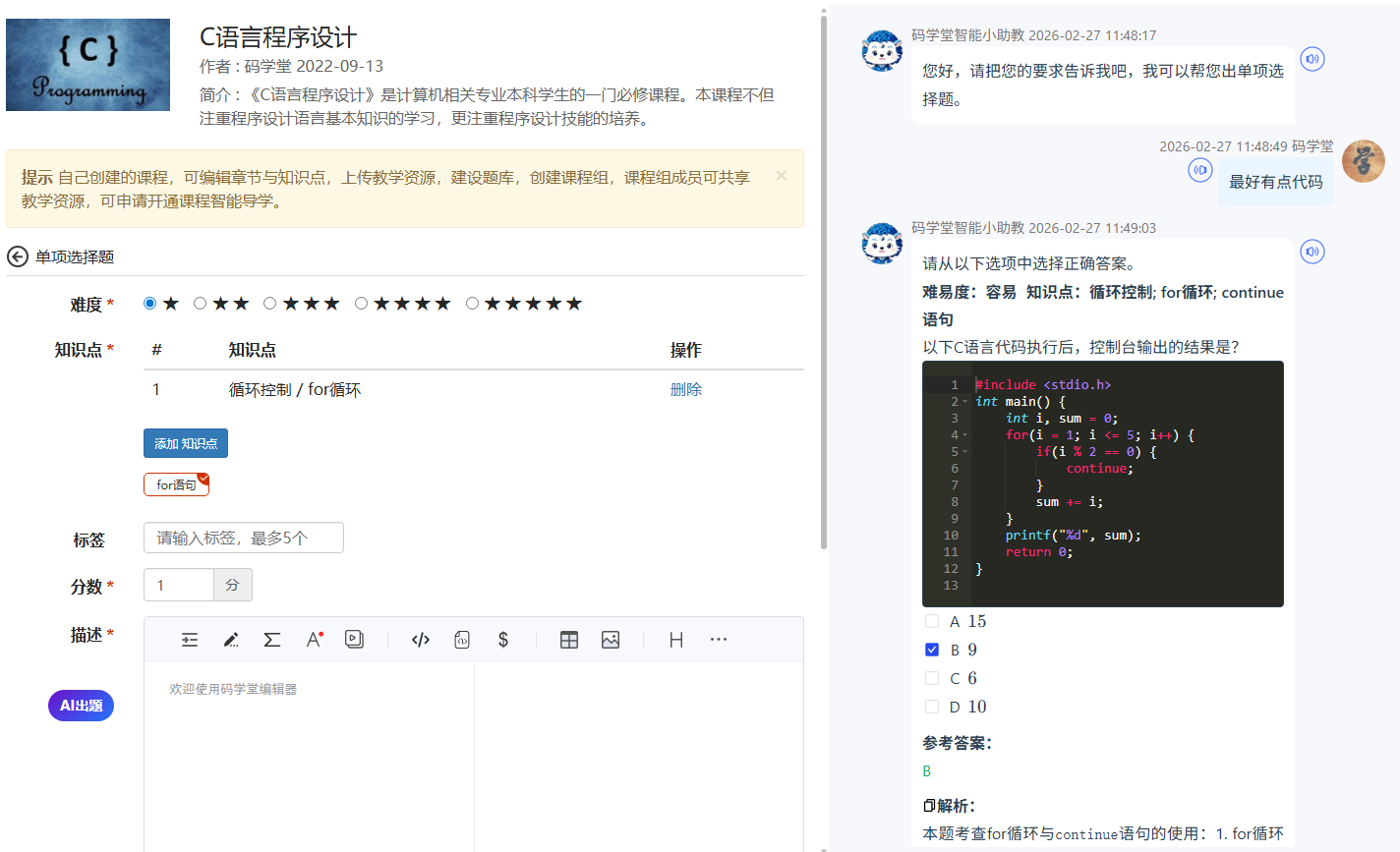Open the heading dropdown in the editor toolbar
Viewport: 1400px width, 852px height.
point(676,640)
